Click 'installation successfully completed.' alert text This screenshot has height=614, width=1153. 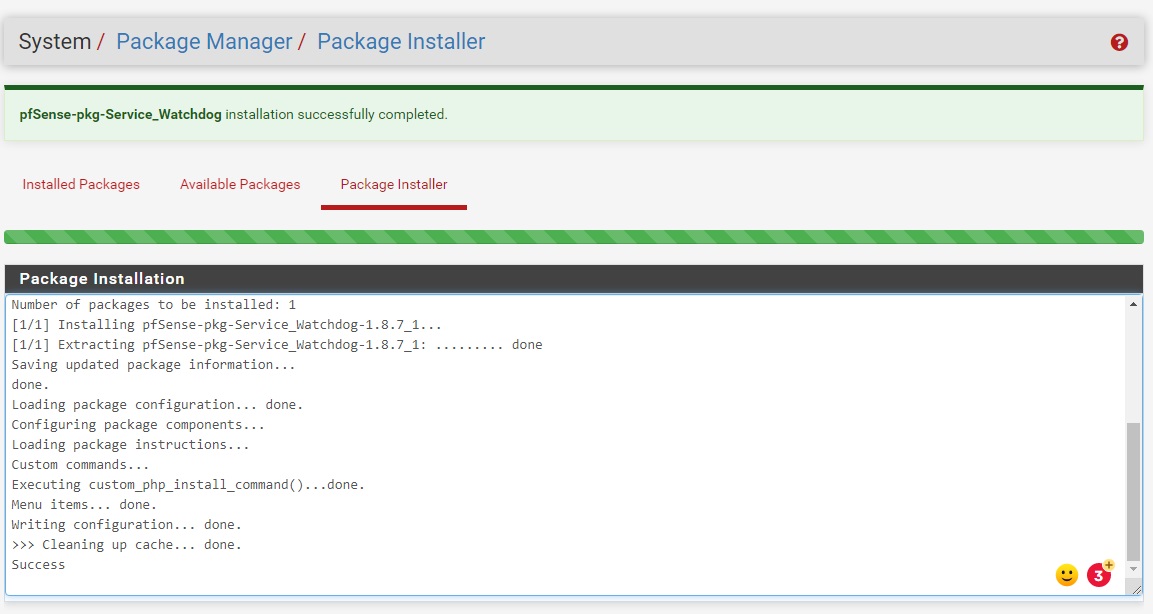(x=336, y=115)
